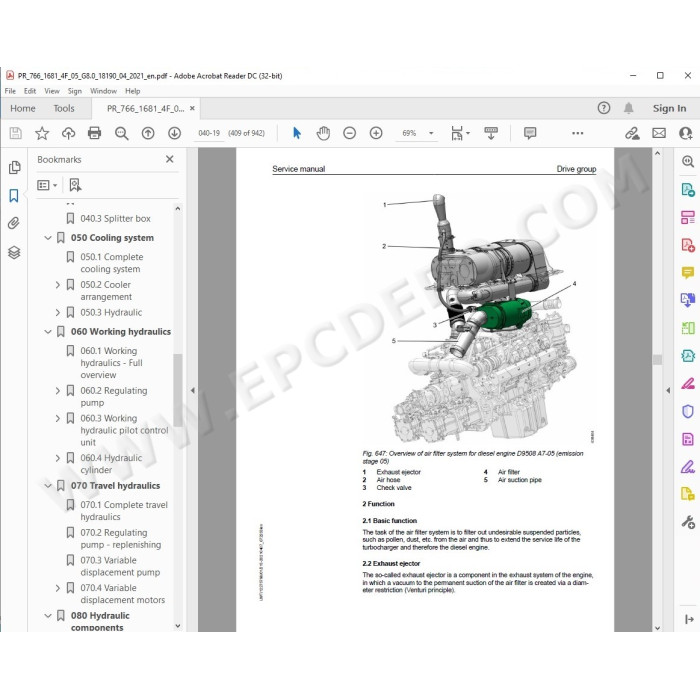Add a comment sticky note tool
Image resolution: width=700 pixels, height=700 pixels.
click(x=530, y=133)
